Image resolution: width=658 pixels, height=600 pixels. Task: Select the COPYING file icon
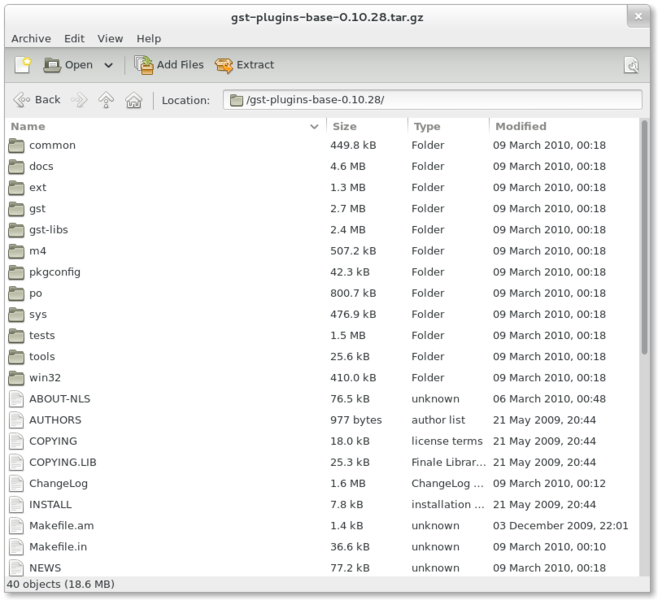click(16, 441)
